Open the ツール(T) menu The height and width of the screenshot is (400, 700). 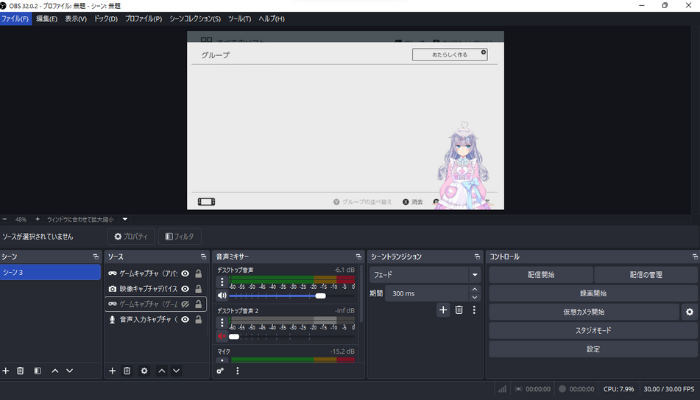[x=240, y=19]
